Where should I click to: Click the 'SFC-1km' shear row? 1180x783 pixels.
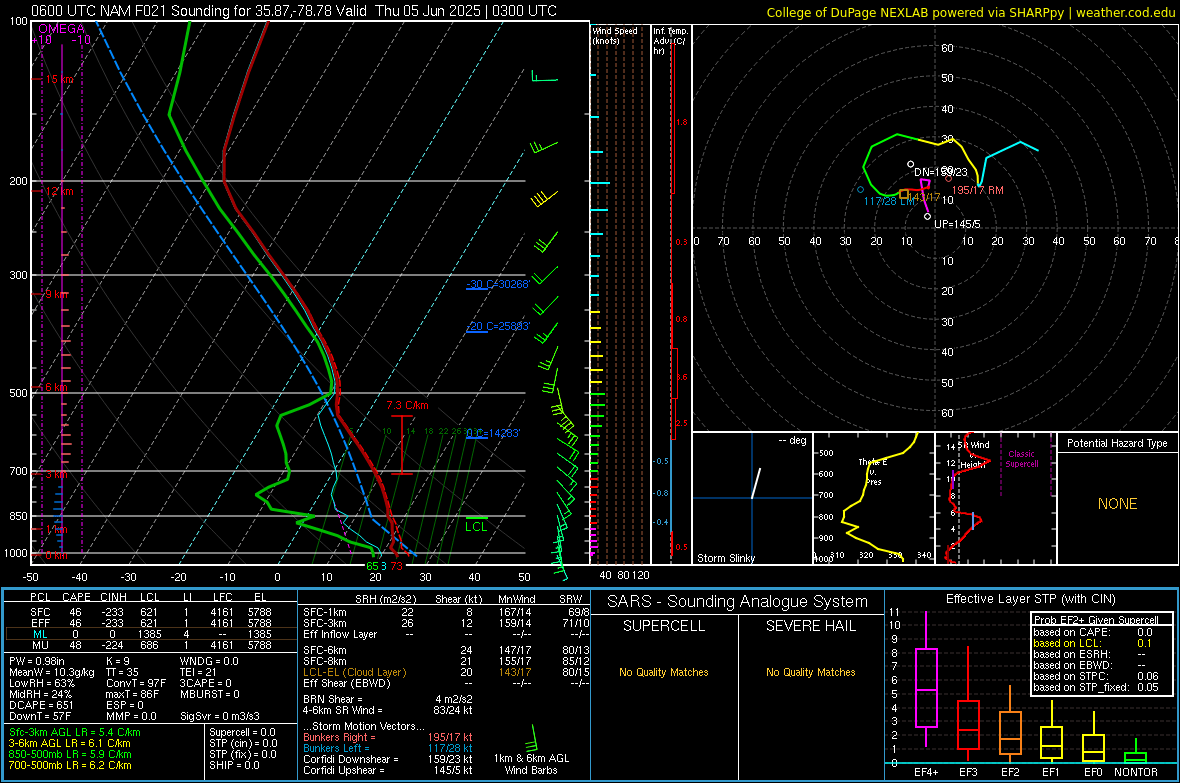pos(446,612)
